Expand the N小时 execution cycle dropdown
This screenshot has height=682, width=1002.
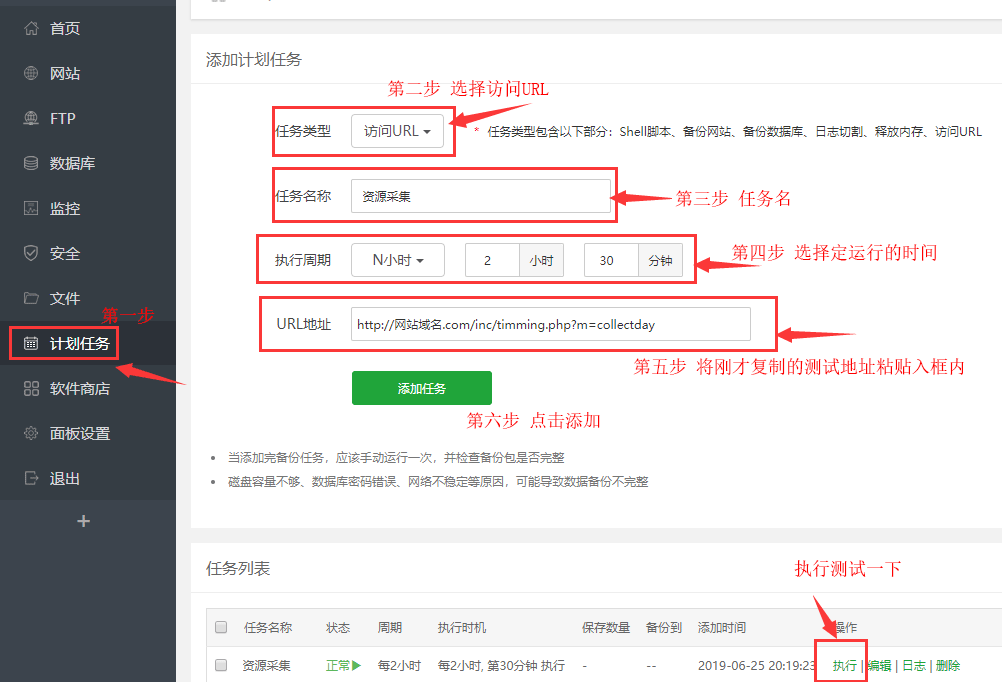click(398, 260)
